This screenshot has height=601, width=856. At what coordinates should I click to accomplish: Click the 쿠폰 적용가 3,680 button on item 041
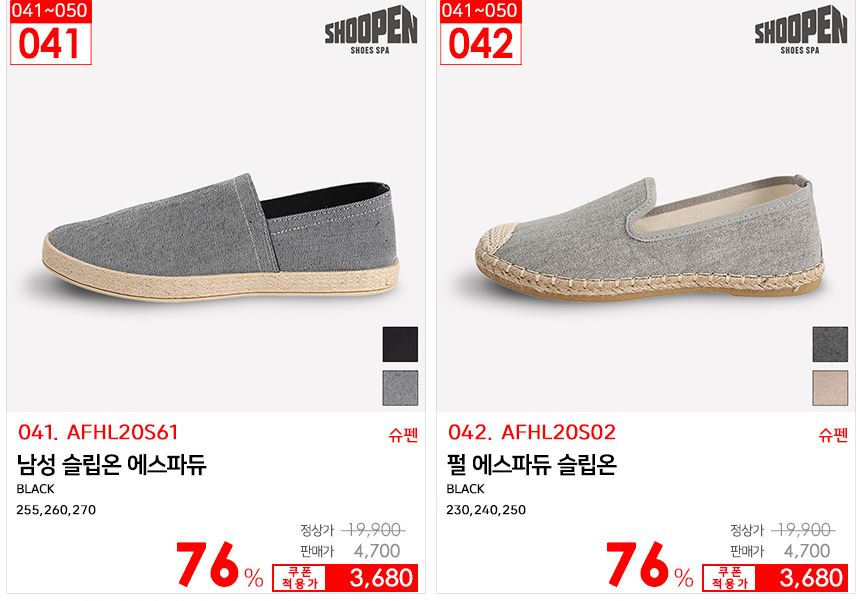point(346,578)
